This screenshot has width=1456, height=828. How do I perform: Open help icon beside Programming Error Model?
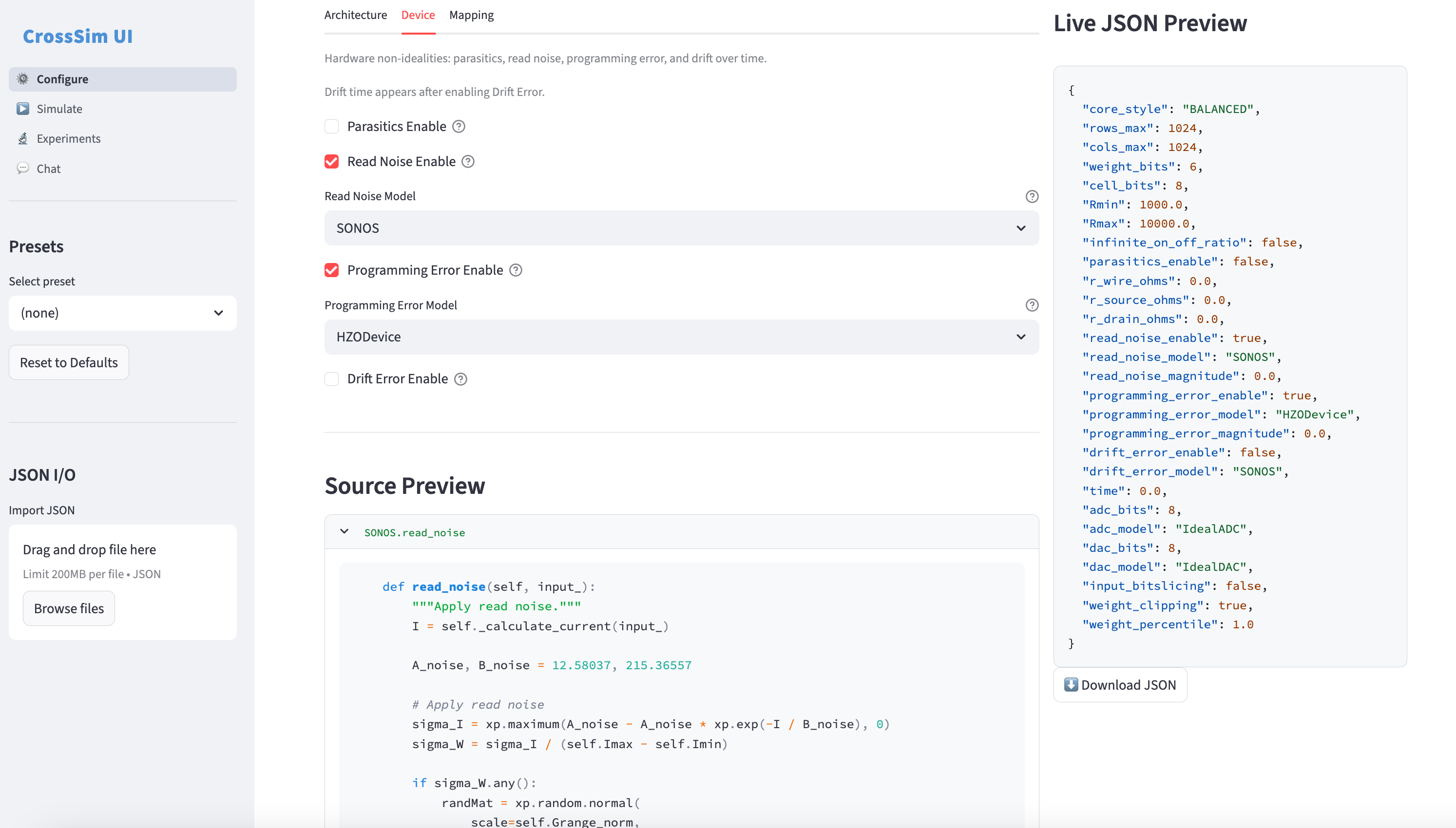(1032, 305)
